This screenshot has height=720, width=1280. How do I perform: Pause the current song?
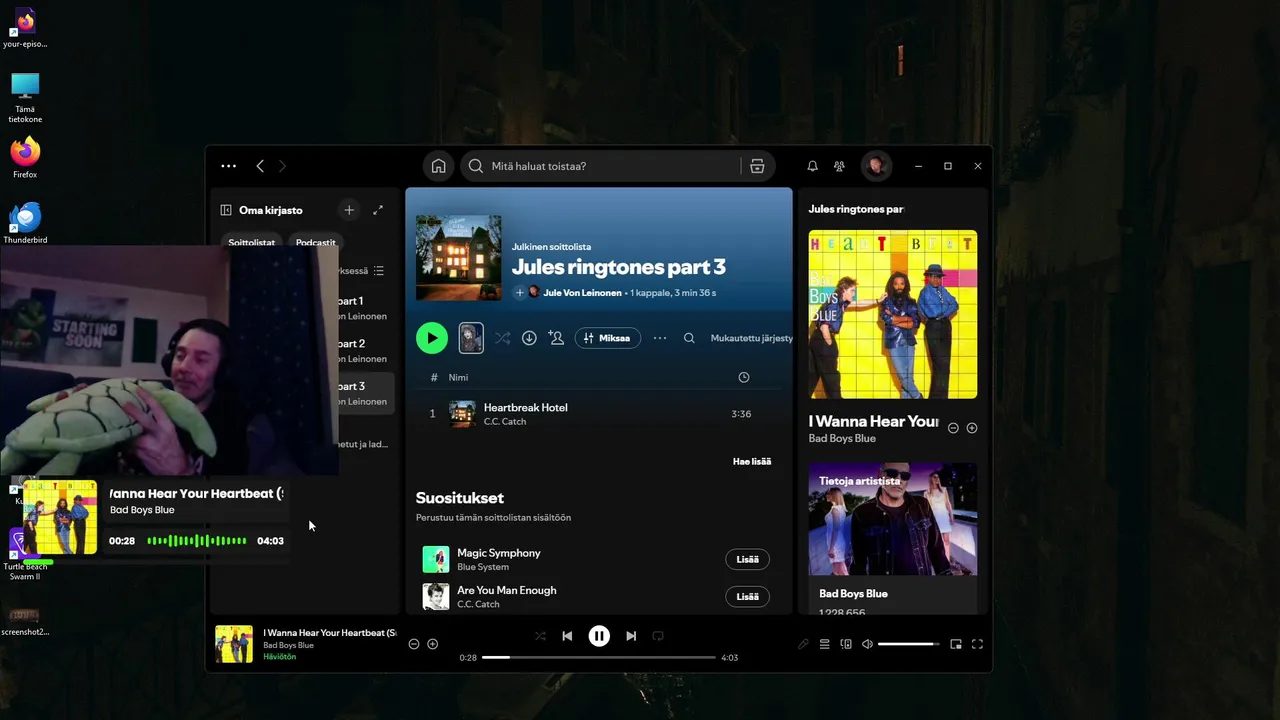599,636
